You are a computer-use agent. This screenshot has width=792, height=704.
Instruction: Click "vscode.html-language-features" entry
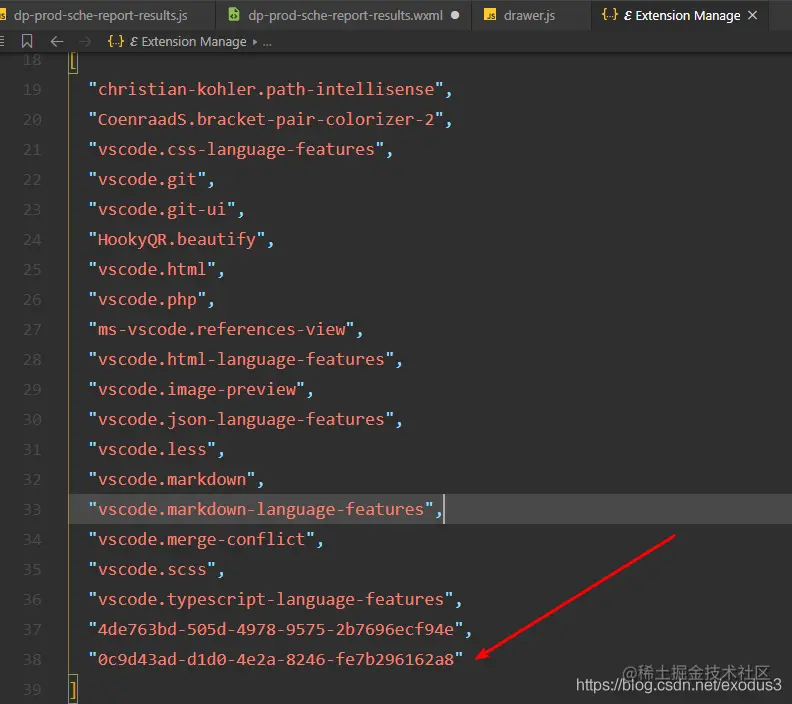click(241, 360)
